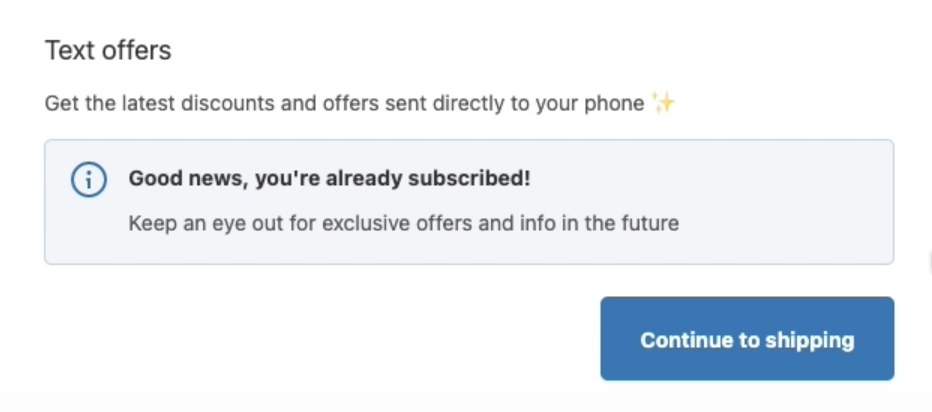
Task: Click the word 'offers' in the heading
Action: tap(136, 51)
